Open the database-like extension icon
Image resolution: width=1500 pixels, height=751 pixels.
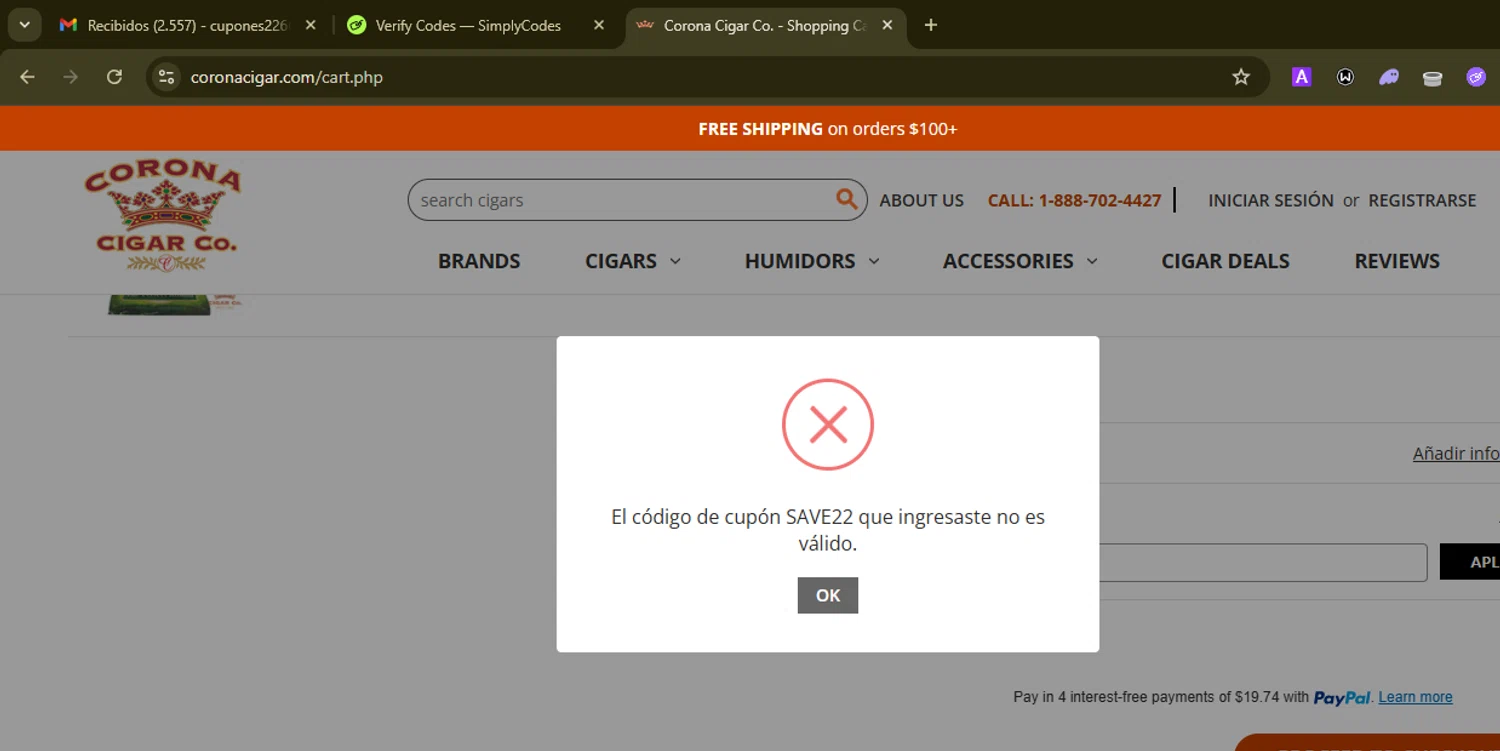1432,77
